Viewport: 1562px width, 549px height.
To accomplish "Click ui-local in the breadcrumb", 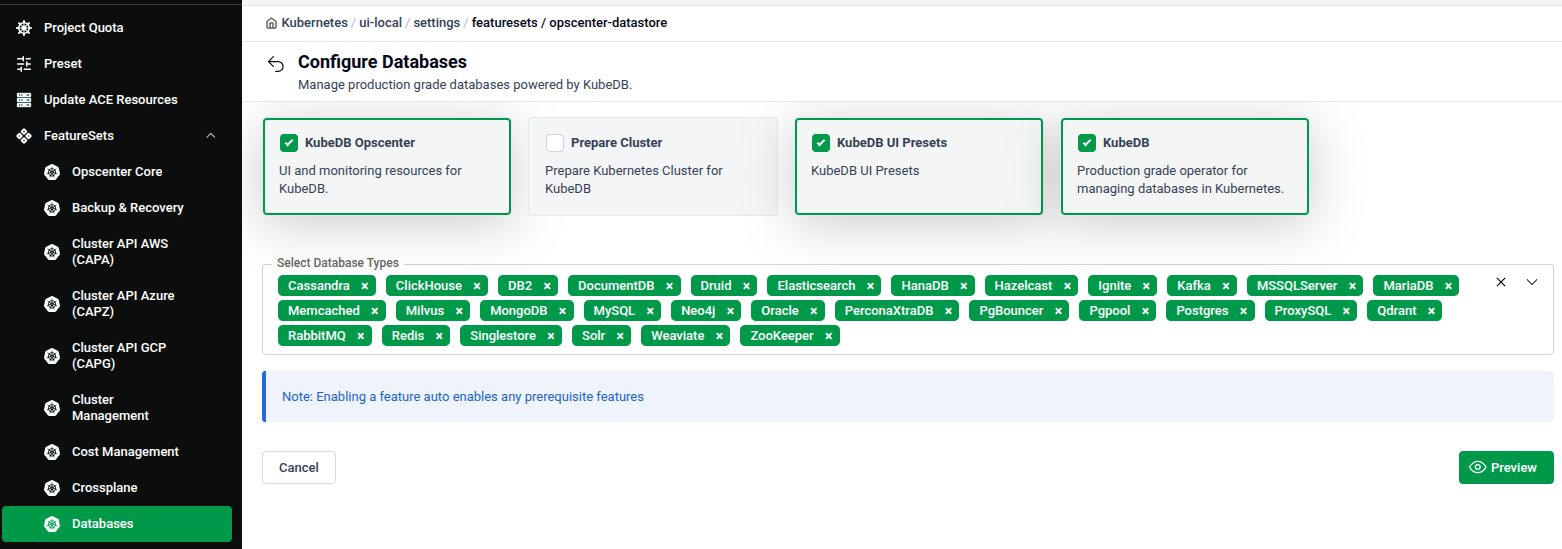I will 382,22.
